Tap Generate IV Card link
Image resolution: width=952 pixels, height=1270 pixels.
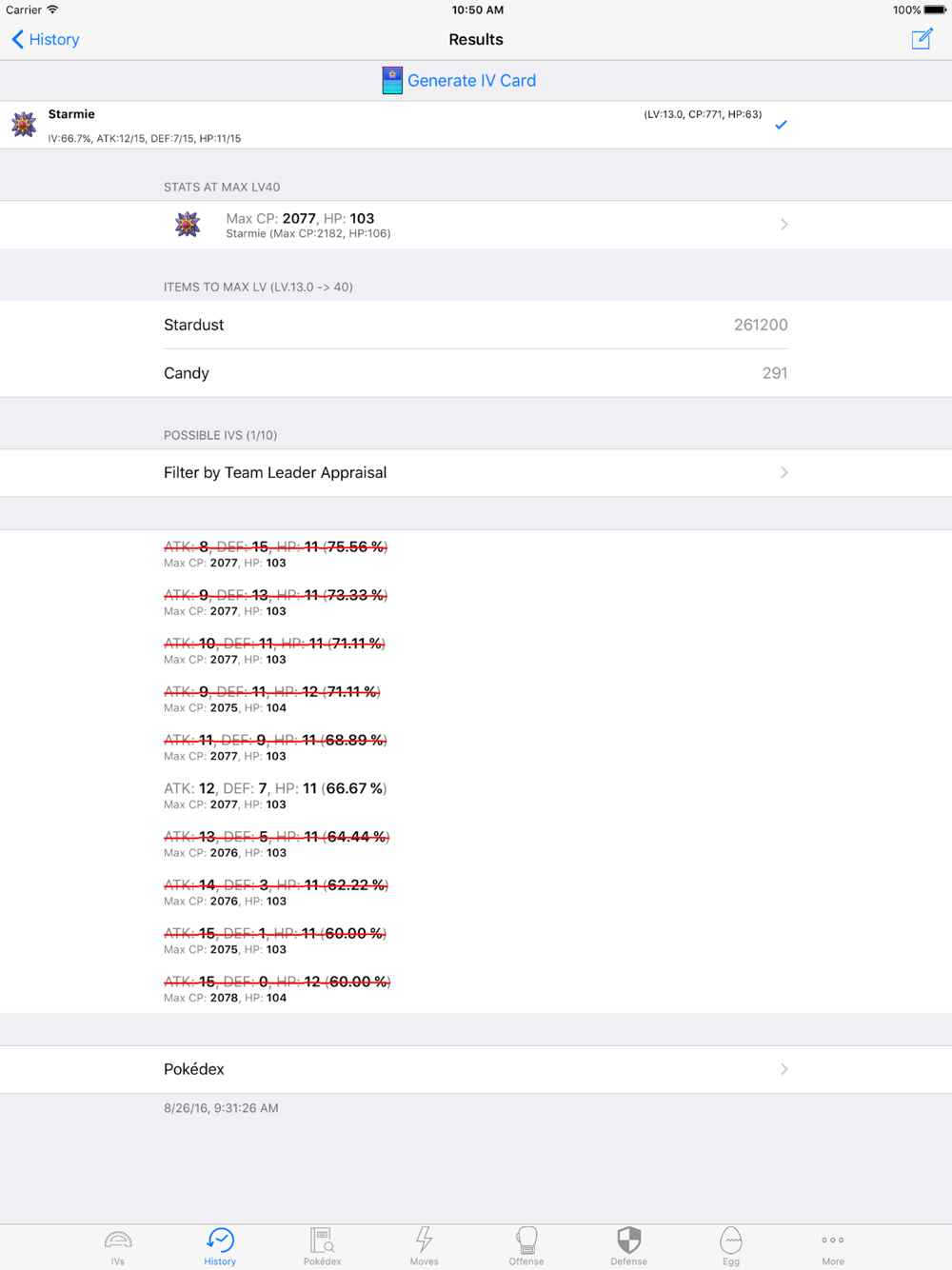coord(471,81)
